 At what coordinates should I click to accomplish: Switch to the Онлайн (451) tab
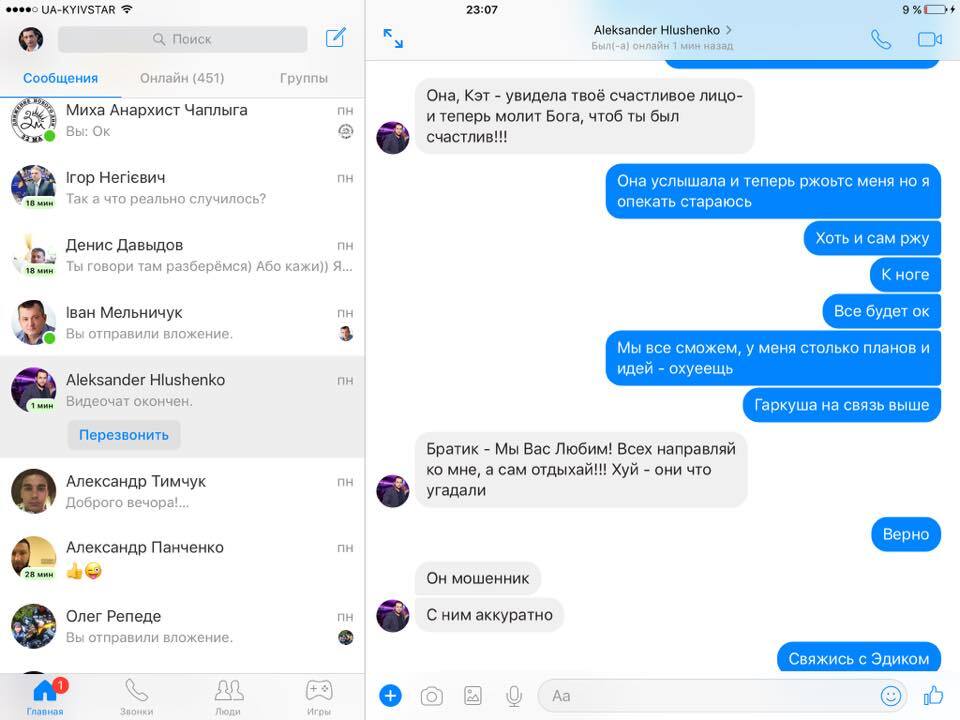tap(182, 78)
